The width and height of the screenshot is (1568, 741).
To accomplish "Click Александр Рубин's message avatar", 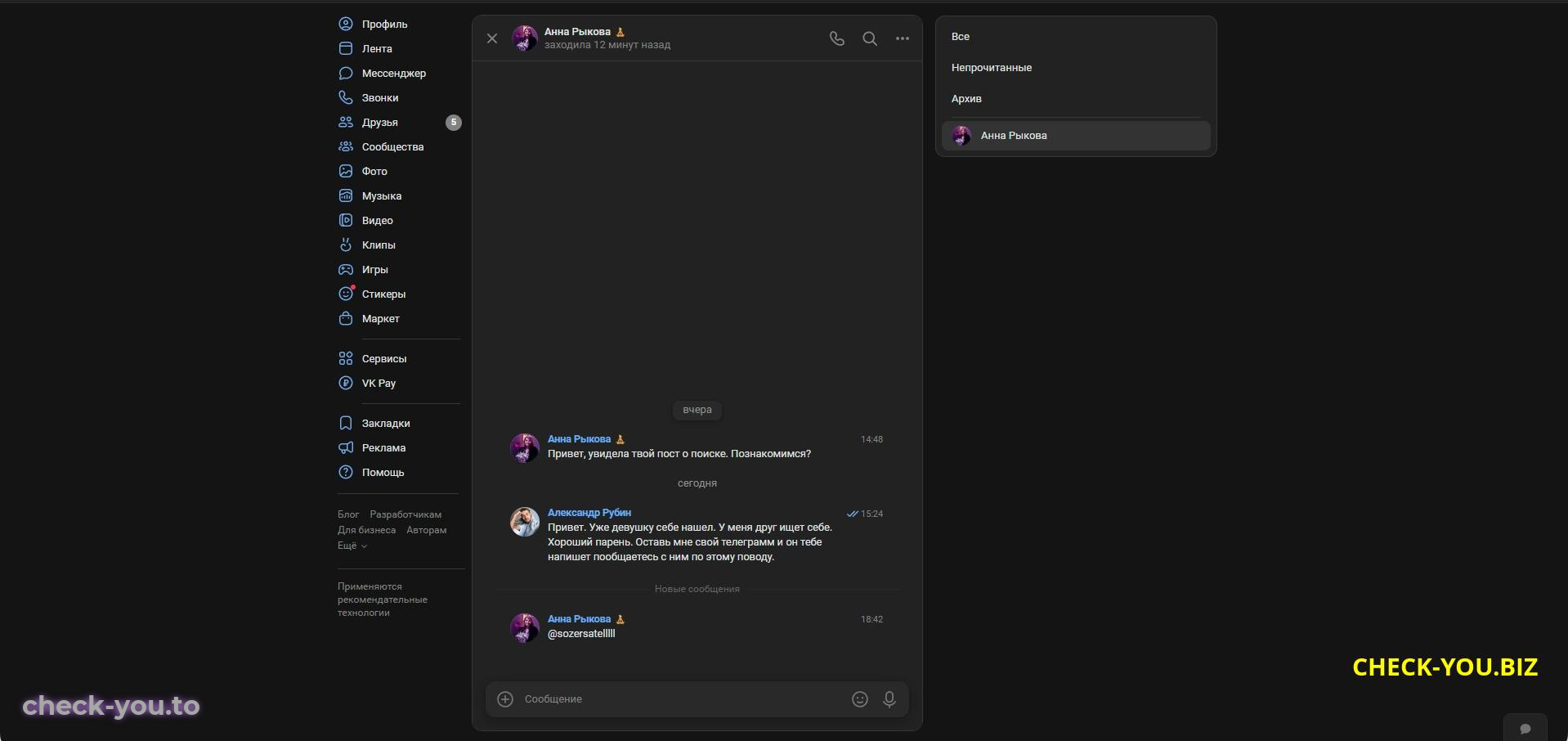I will coord(525,522).
